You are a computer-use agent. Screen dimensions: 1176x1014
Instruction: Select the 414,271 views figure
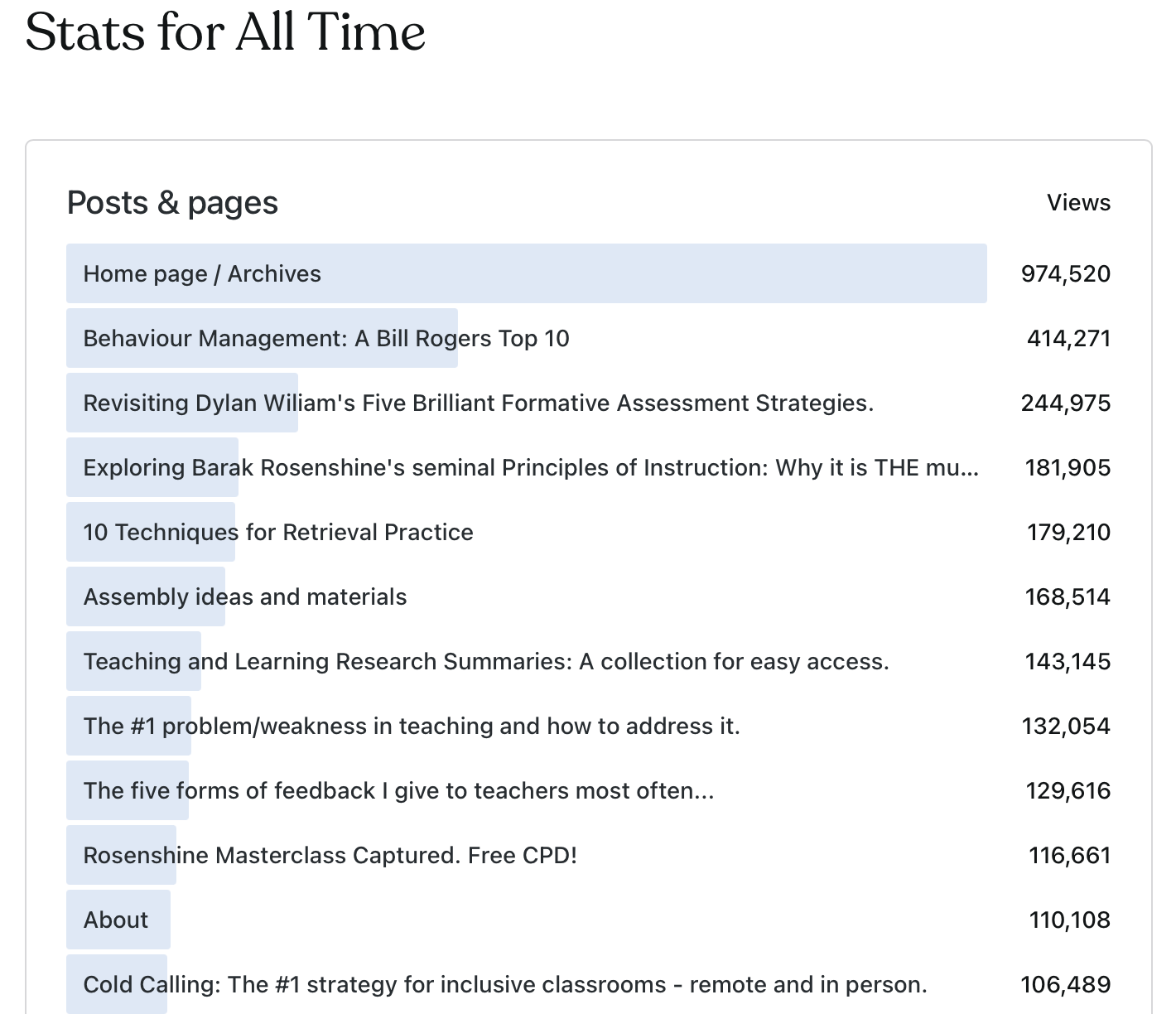[x=1068, y=339]
